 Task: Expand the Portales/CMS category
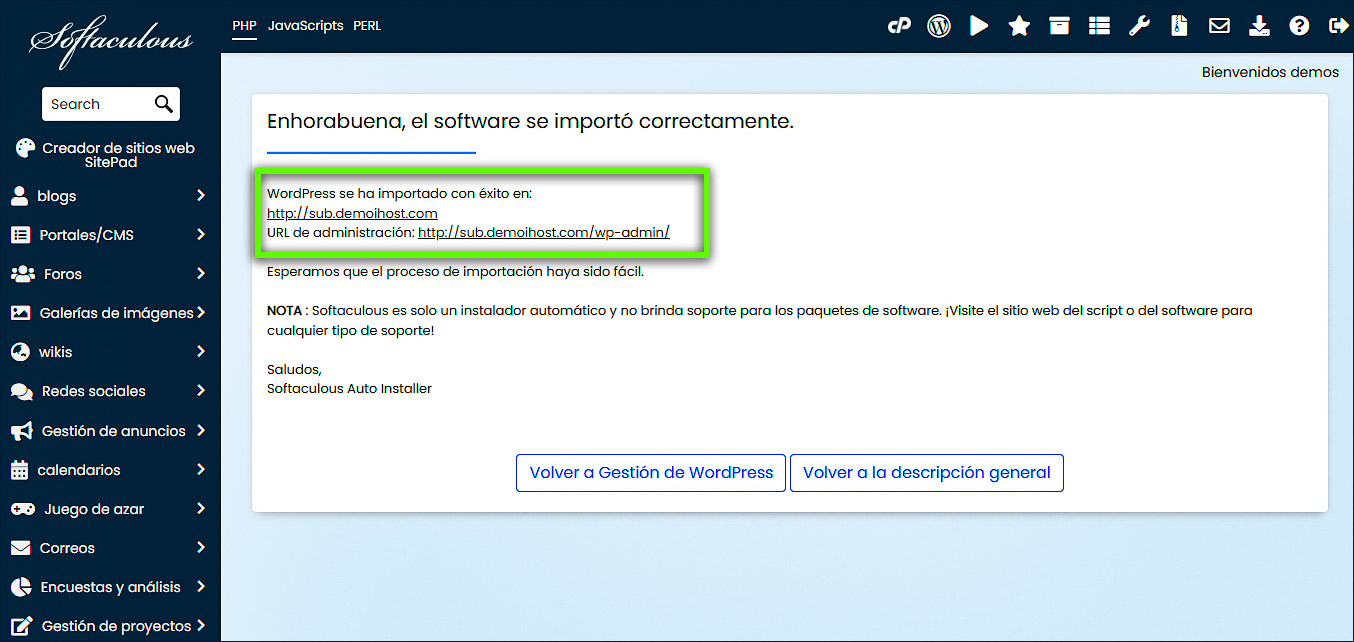109,235
